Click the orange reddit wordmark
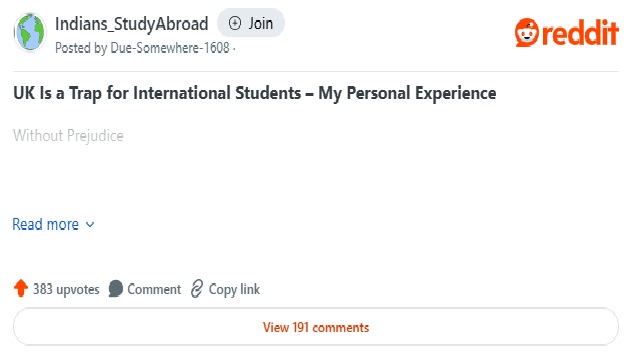631x361 pixels. (580, 33)
